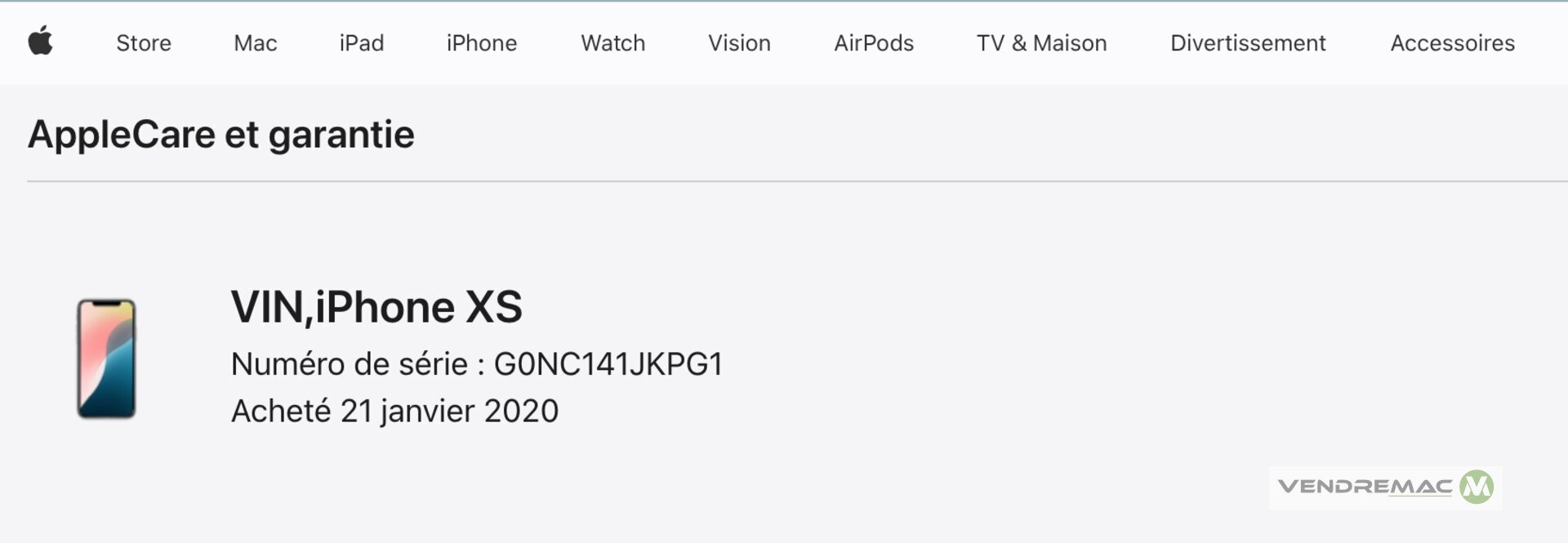Open the AirPods menu
1568x543 pixels.
coord(874,43)
